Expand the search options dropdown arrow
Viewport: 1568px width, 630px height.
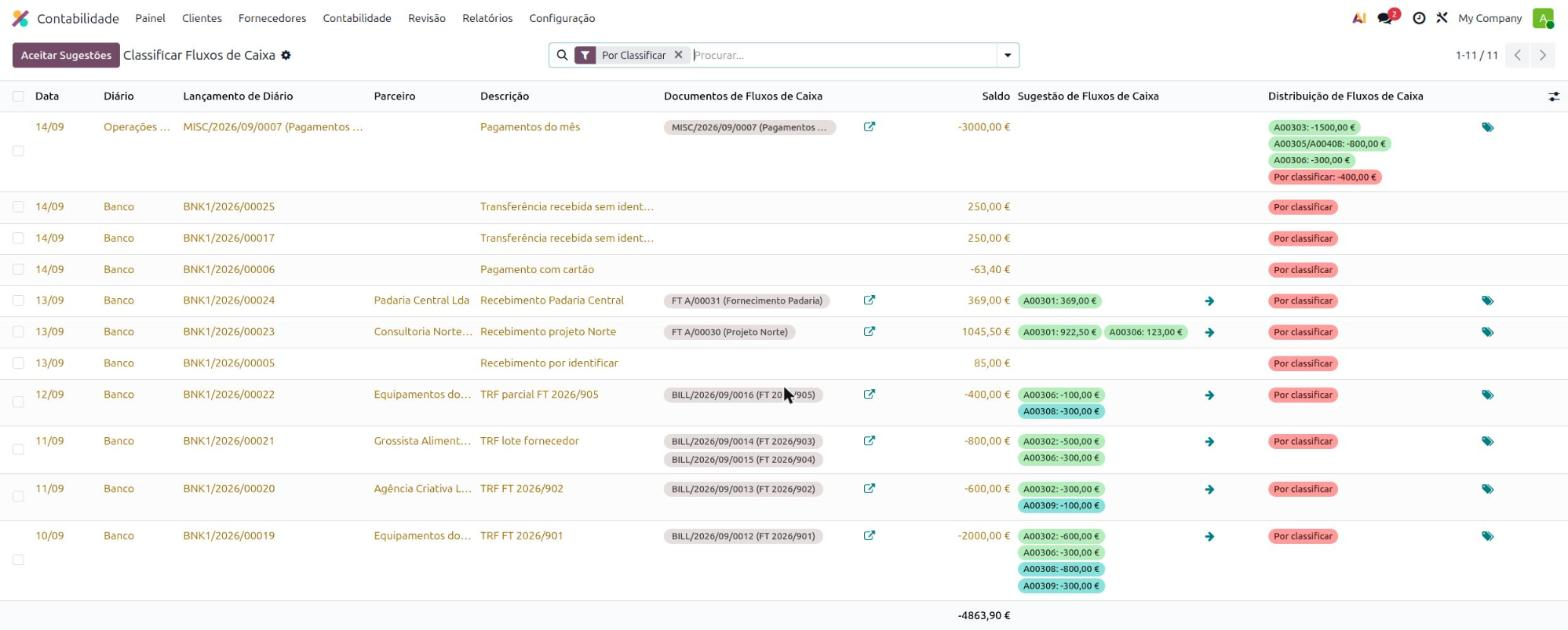pos(1008,55)
